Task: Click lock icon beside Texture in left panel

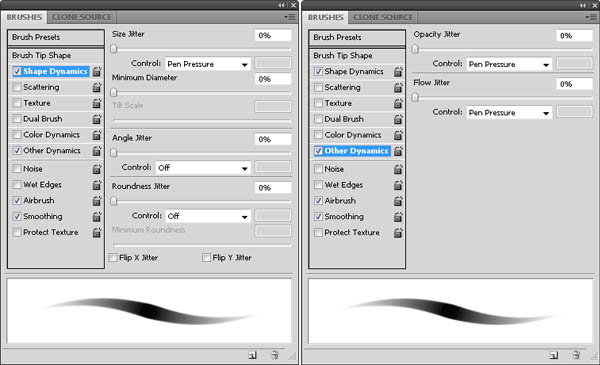Action: point(97,103)
